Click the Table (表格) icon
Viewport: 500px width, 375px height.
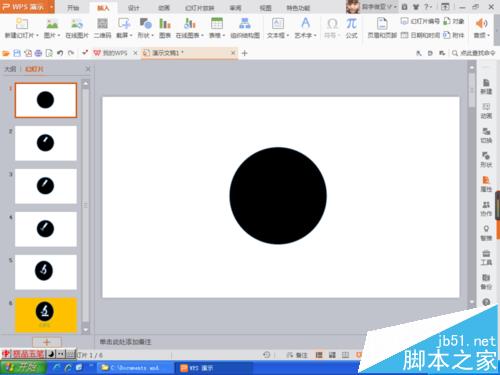[217, 23]
